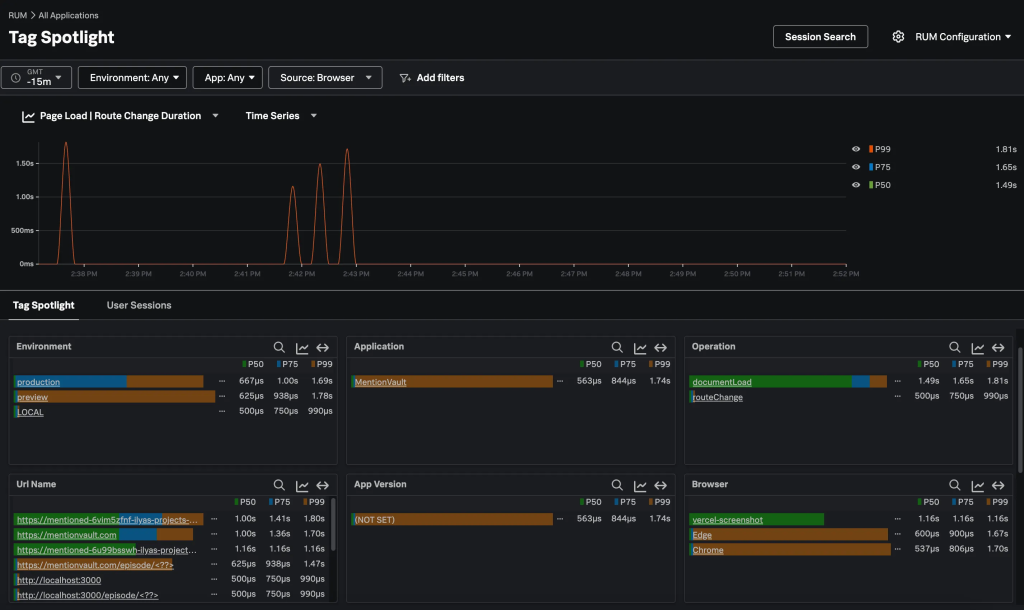The height and width of the screenshot is (610, 1024).
Task: Click the search icon in Environment panel
Action: 280,347
